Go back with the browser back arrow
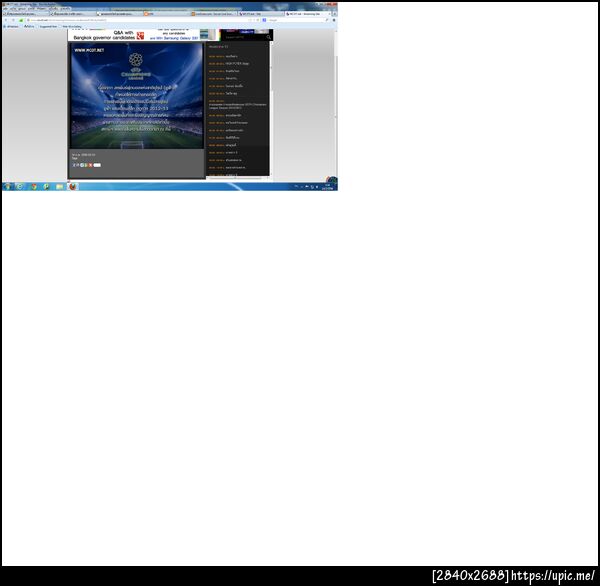Viewport: 600px width, 586px height. [x=6, y=20]
